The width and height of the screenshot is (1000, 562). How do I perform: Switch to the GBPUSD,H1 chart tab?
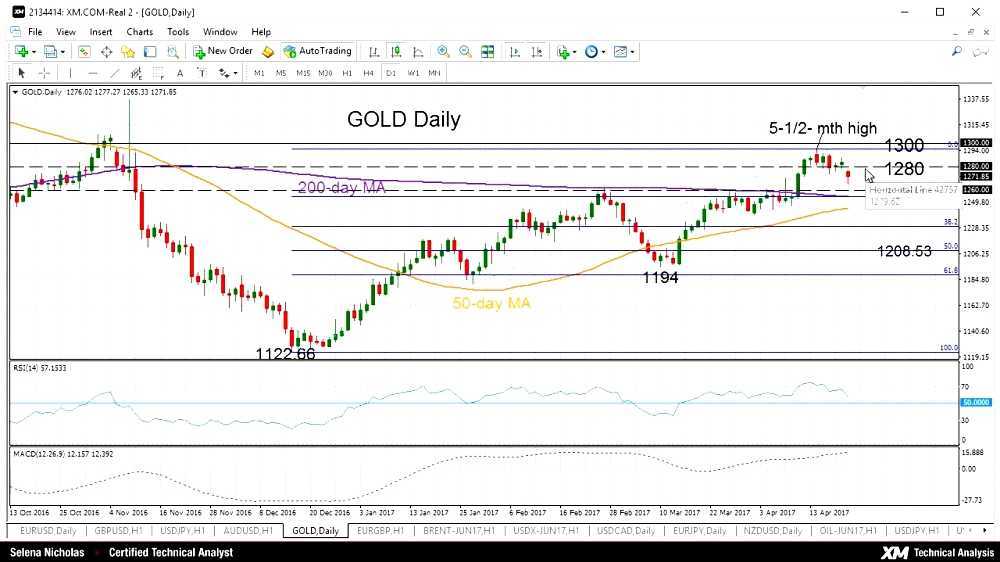tap(118, 531)
